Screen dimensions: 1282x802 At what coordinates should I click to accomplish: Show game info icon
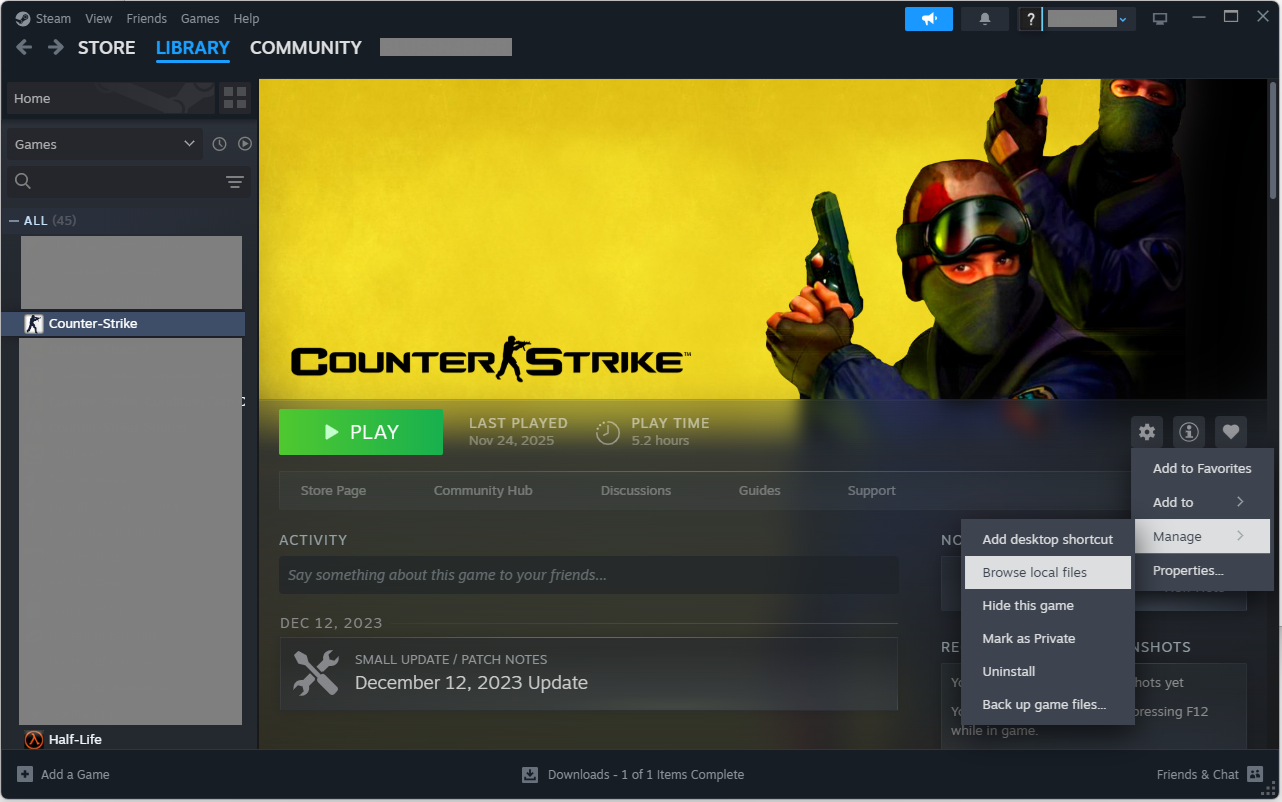coord(1189,432)
